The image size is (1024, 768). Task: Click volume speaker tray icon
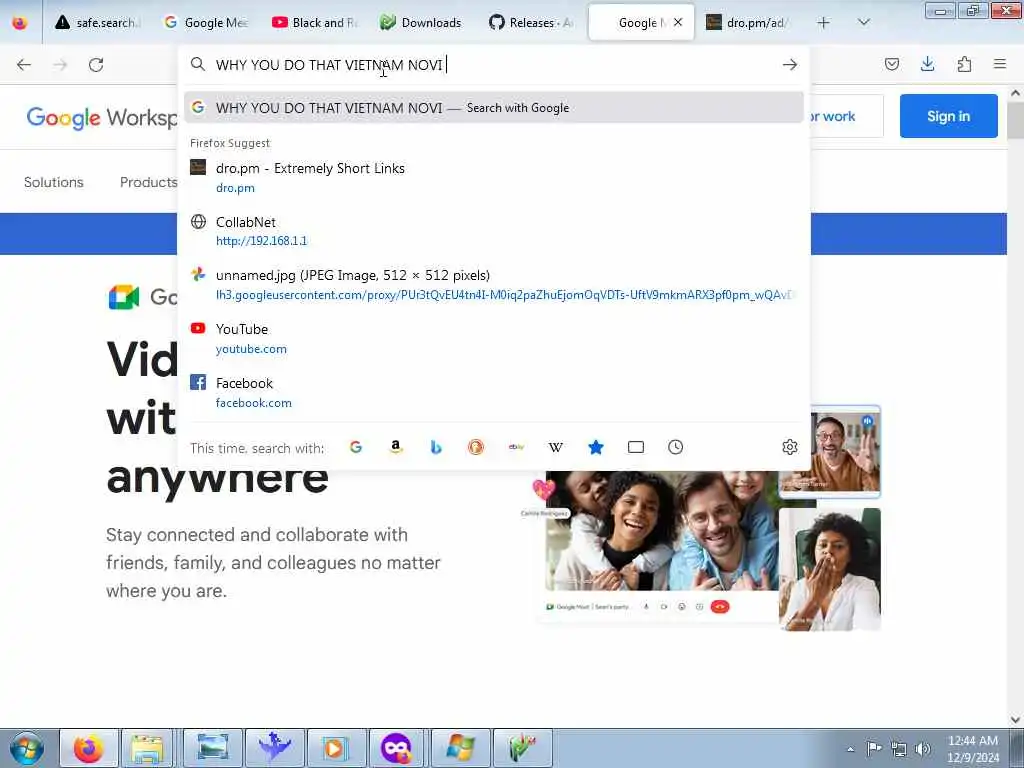click(x=923, y=748)
